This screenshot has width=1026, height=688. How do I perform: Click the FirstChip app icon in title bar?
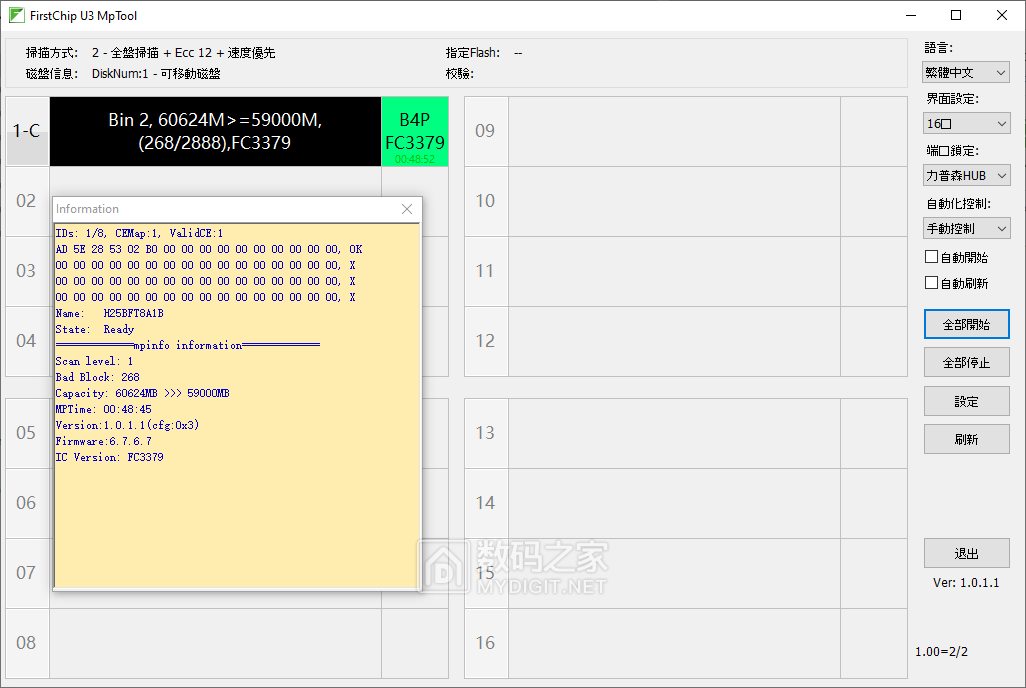pyautogui.click(x=16, y=15)
